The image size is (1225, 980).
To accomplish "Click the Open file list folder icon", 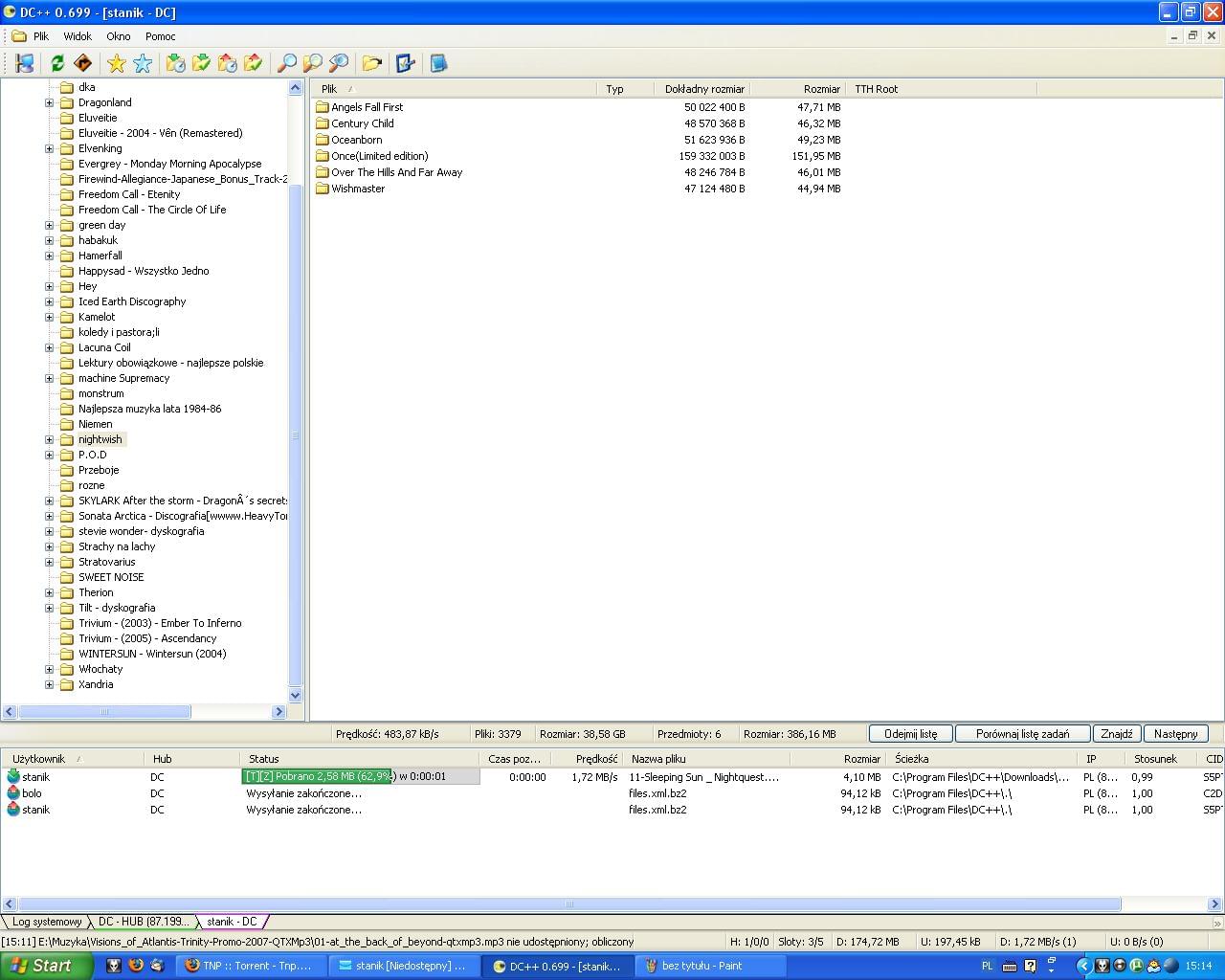I will [371, 63].
